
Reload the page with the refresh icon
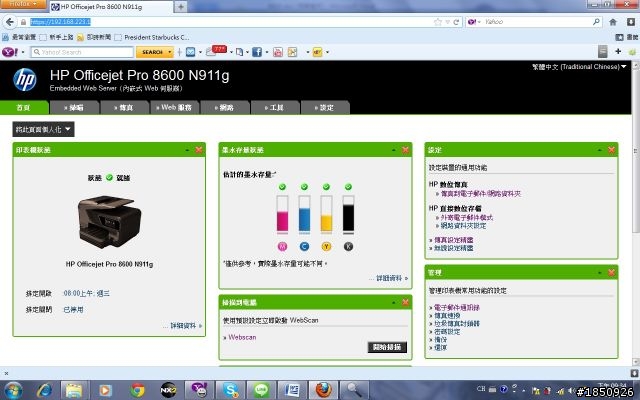tap(456, 22)
